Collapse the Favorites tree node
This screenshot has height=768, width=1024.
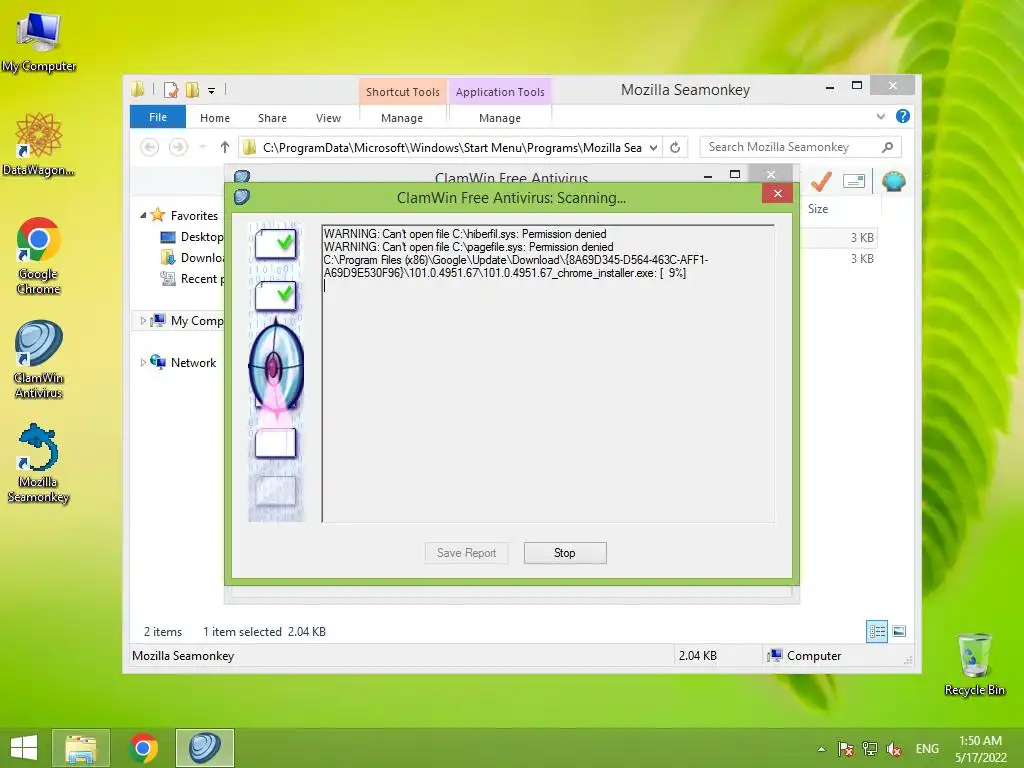pos(143,215)
